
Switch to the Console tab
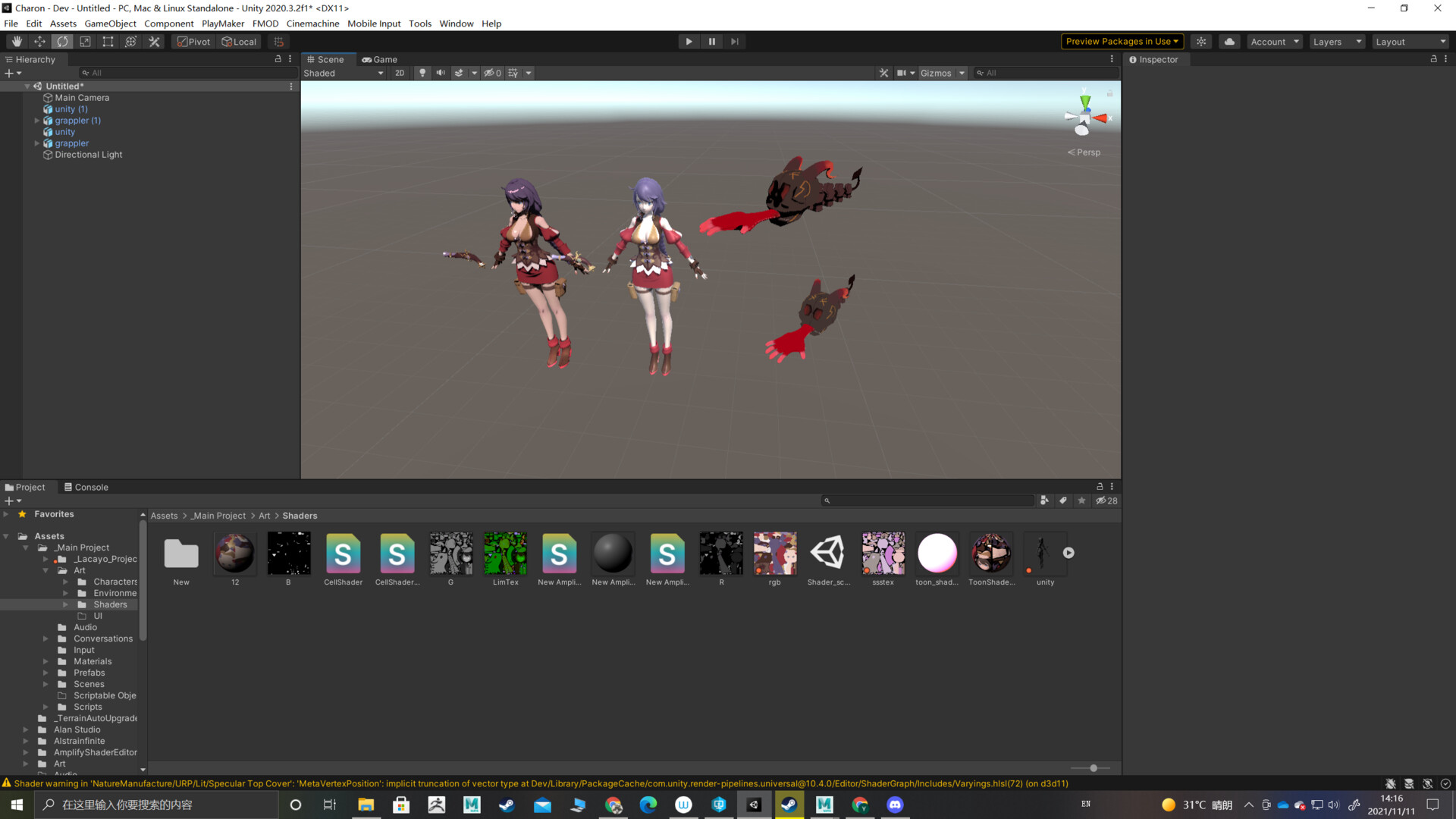(86, 487)
